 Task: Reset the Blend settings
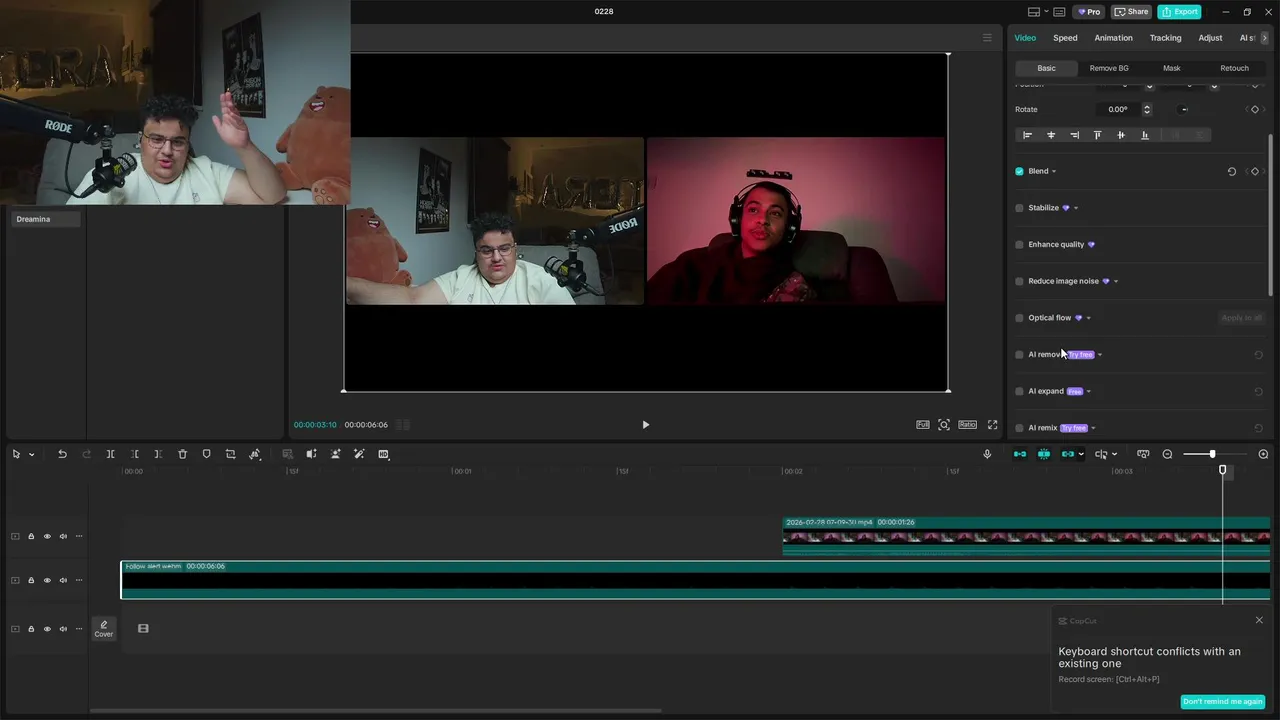tap(1232, 171)
